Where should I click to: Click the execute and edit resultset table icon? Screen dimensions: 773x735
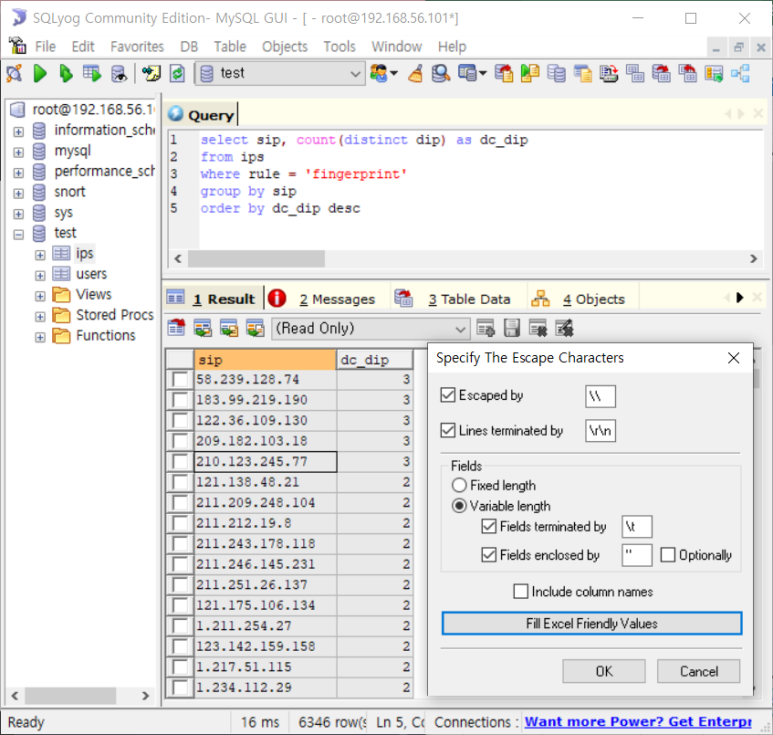pos(92,74)
